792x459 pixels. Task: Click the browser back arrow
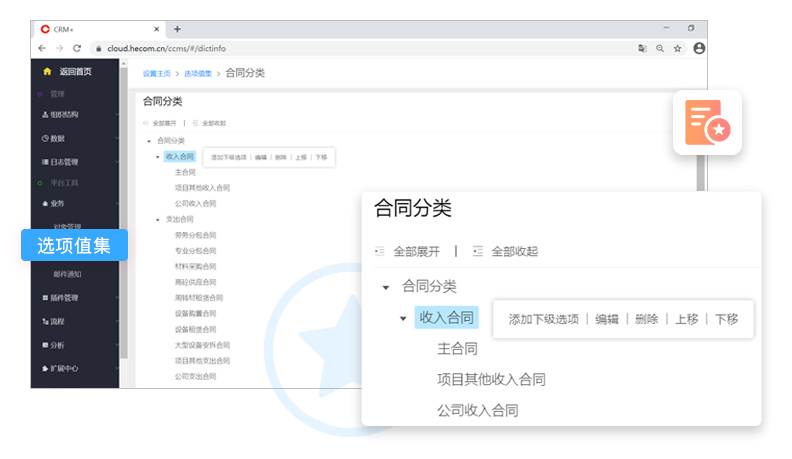pyautogui.click(x=43, y=48)
